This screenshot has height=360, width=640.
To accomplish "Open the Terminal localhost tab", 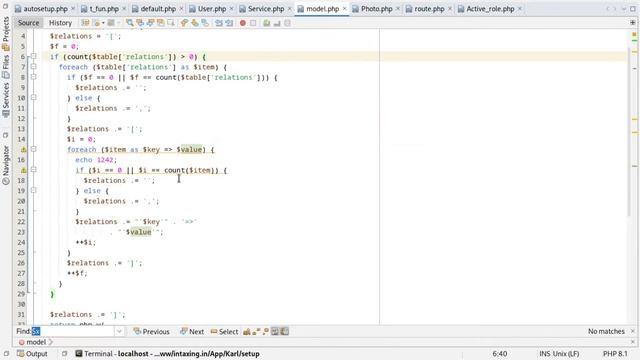I will click(x=167, y=354).
